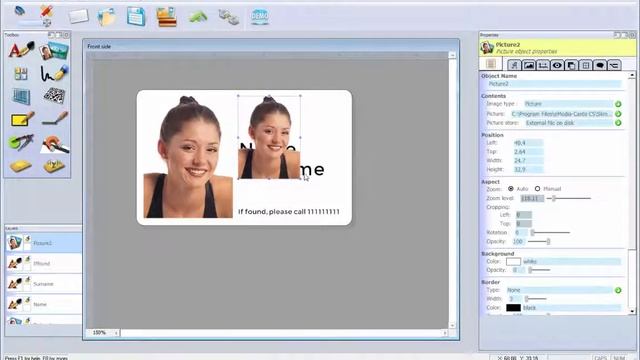
Task: Open the Picture store green arrow dropdown
Action: (618, 123)
